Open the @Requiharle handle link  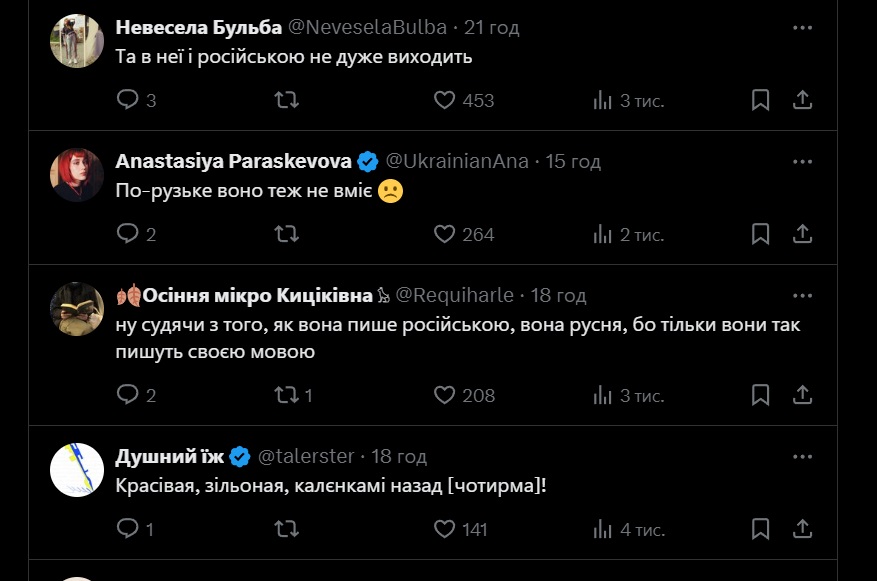point(455,296)
